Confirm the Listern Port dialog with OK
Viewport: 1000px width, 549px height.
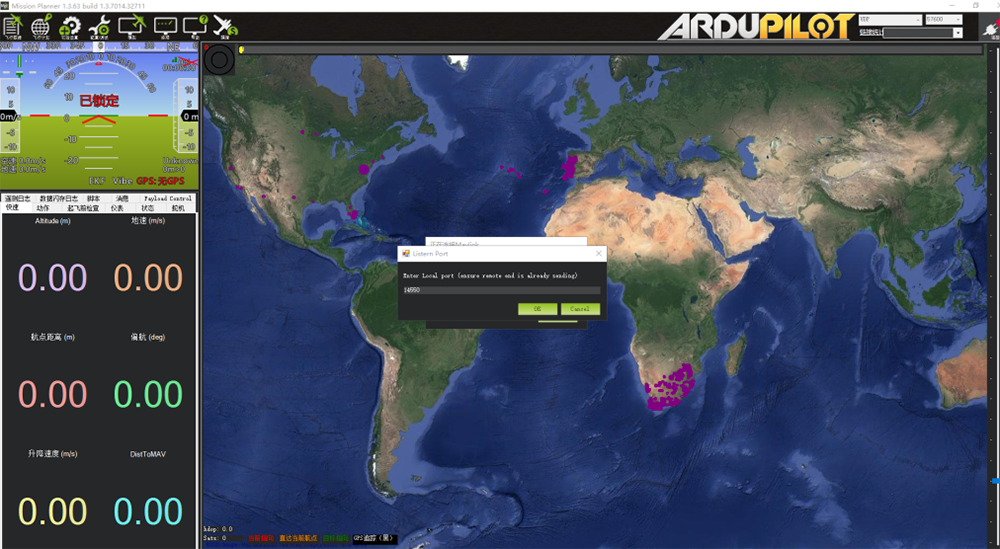coord(537,309)
